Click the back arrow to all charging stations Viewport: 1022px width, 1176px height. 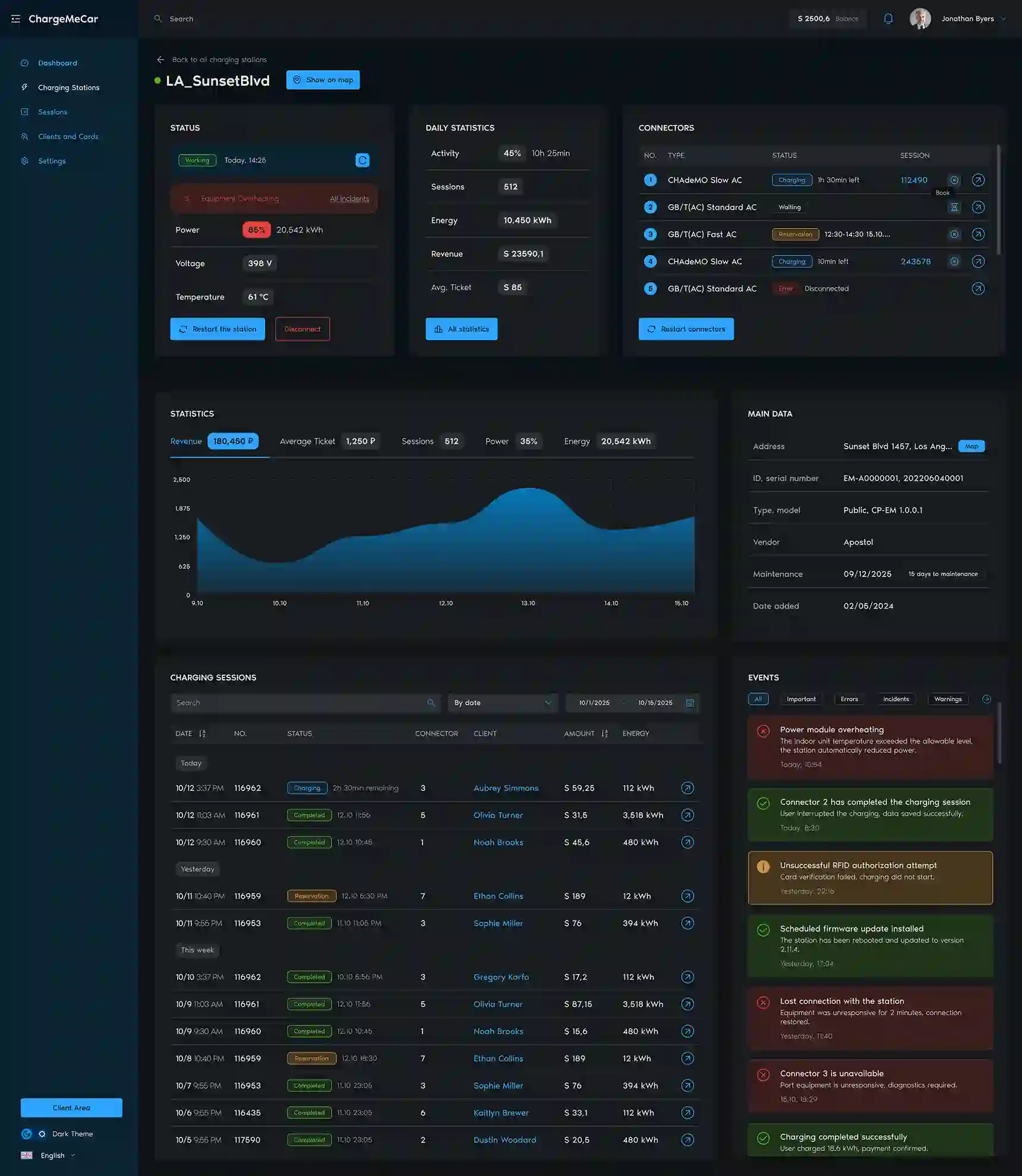[x=160, y=59]
